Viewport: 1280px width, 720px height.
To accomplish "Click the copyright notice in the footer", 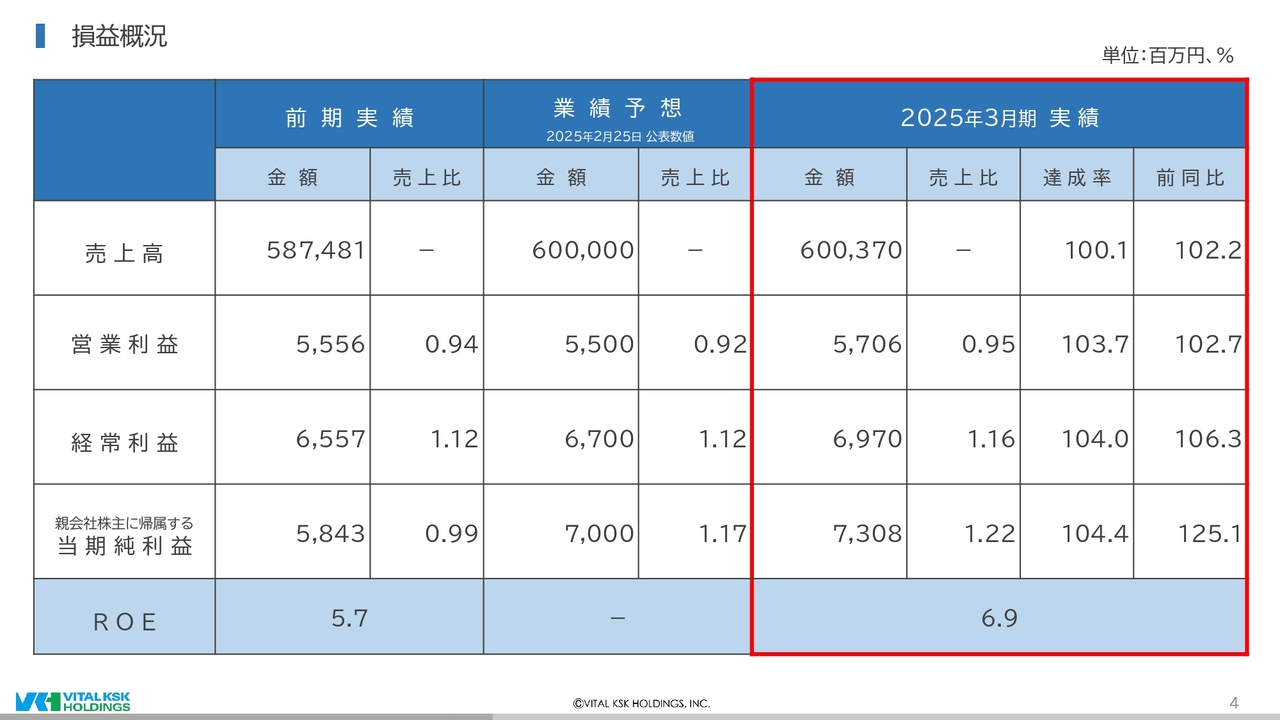I will [x=641, y=704].
